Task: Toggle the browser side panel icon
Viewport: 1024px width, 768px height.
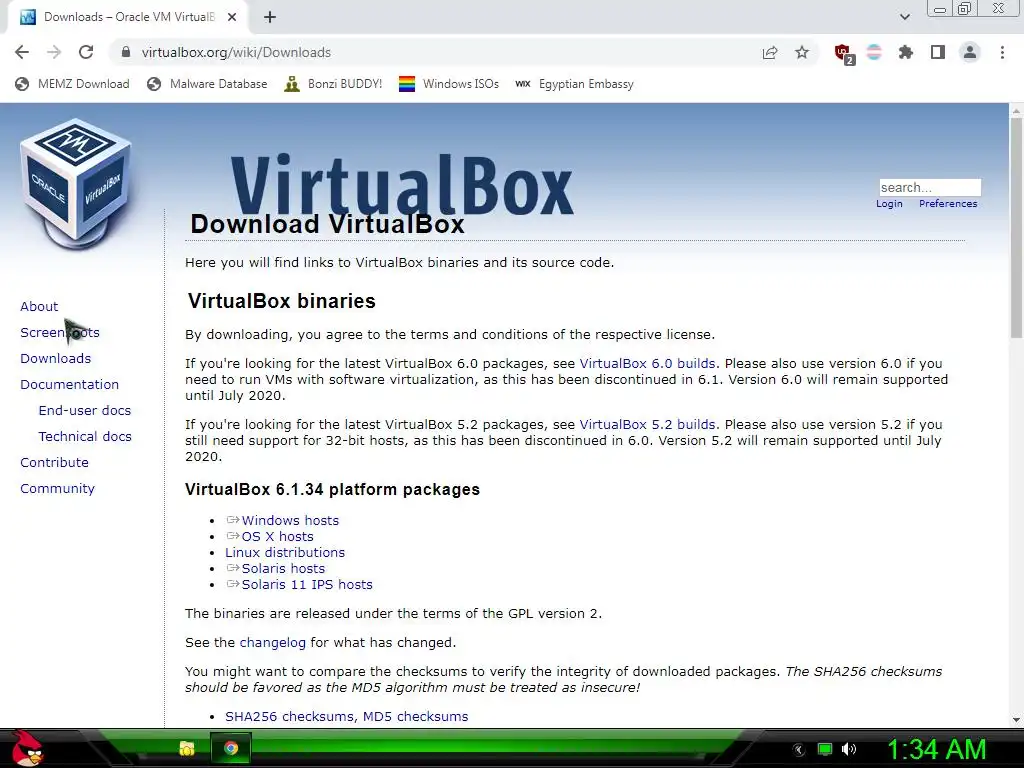Action: coord(938,52)
